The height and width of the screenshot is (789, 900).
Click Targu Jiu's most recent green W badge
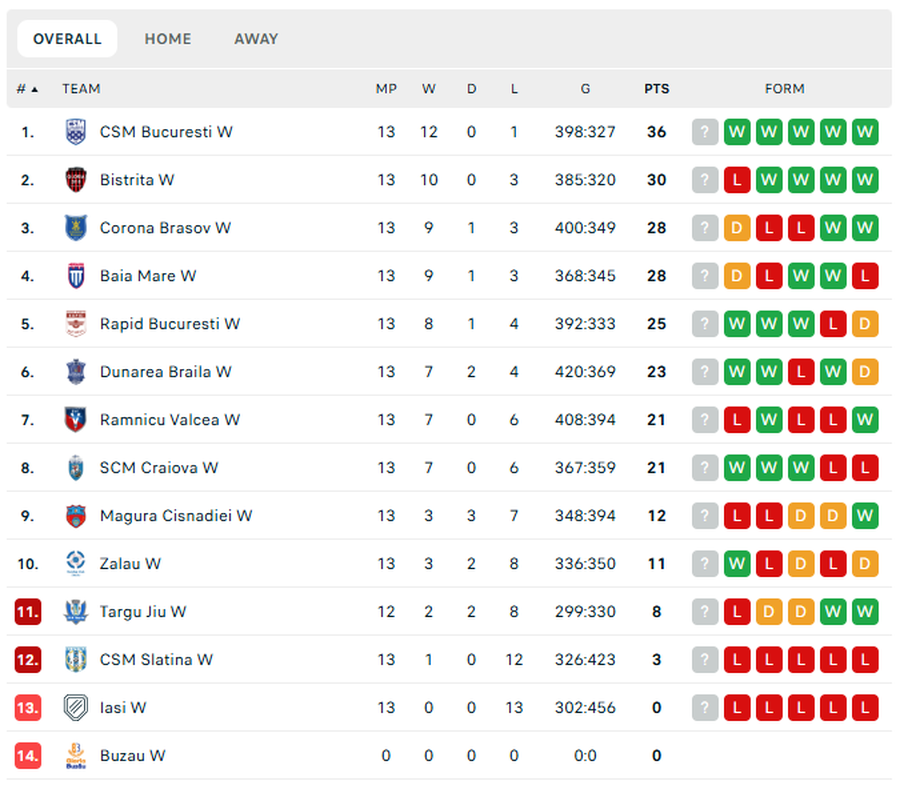[x=865, y=612]
